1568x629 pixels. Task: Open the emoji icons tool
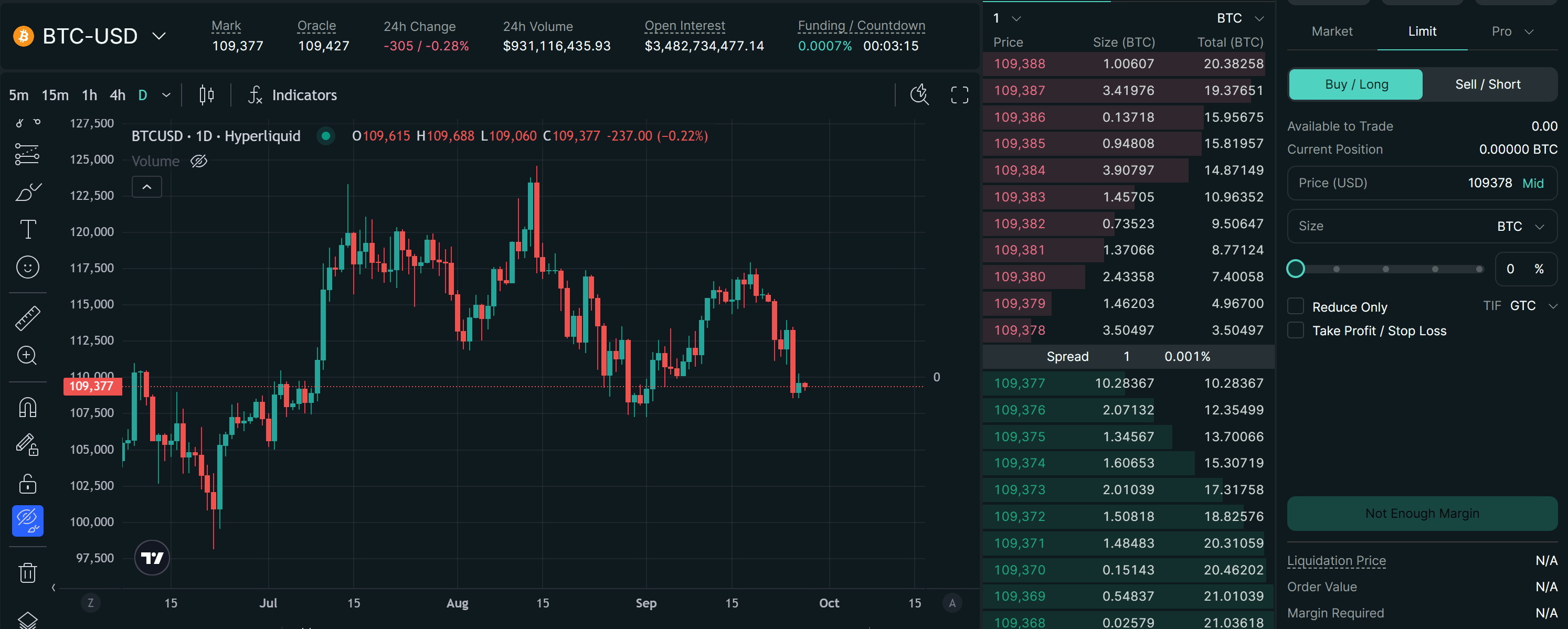(27, 267)
